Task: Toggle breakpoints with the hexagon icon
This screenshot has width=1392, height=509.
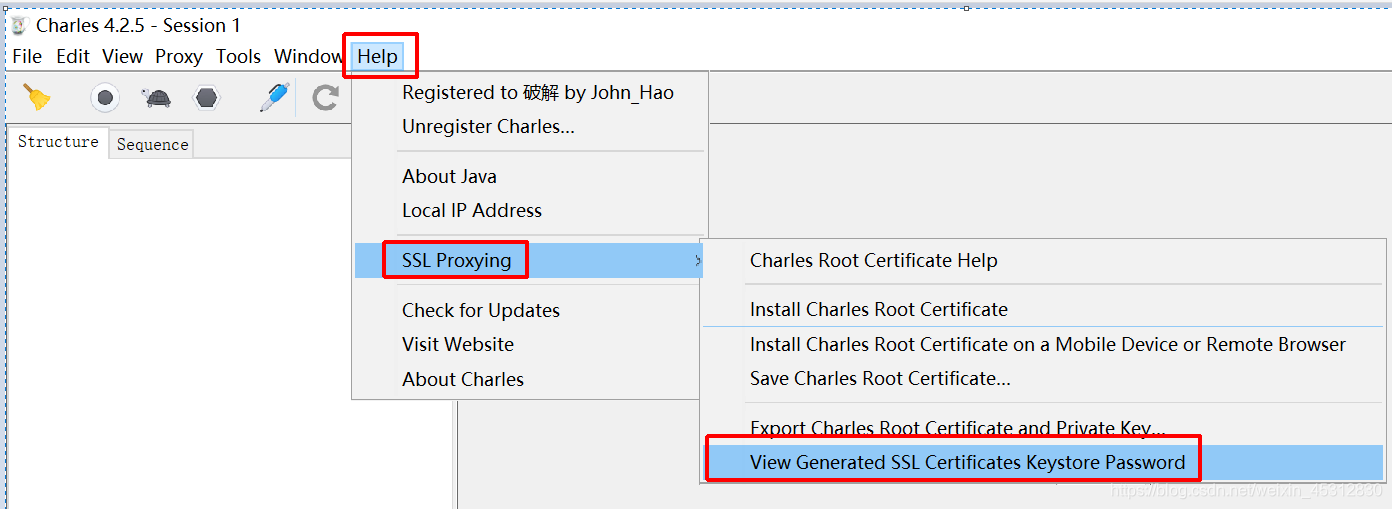Action: click(x=206, y=98)
